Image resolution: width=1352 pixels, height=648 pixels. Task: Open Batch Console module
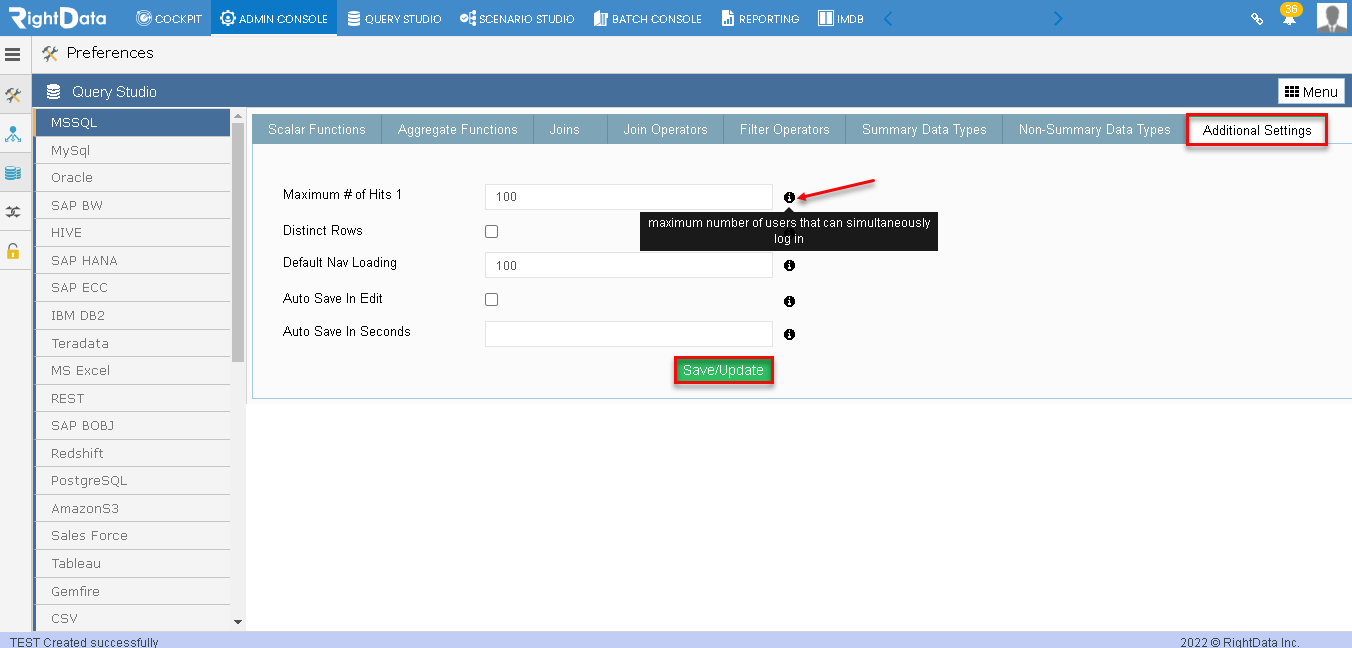[x=647, y=18]
